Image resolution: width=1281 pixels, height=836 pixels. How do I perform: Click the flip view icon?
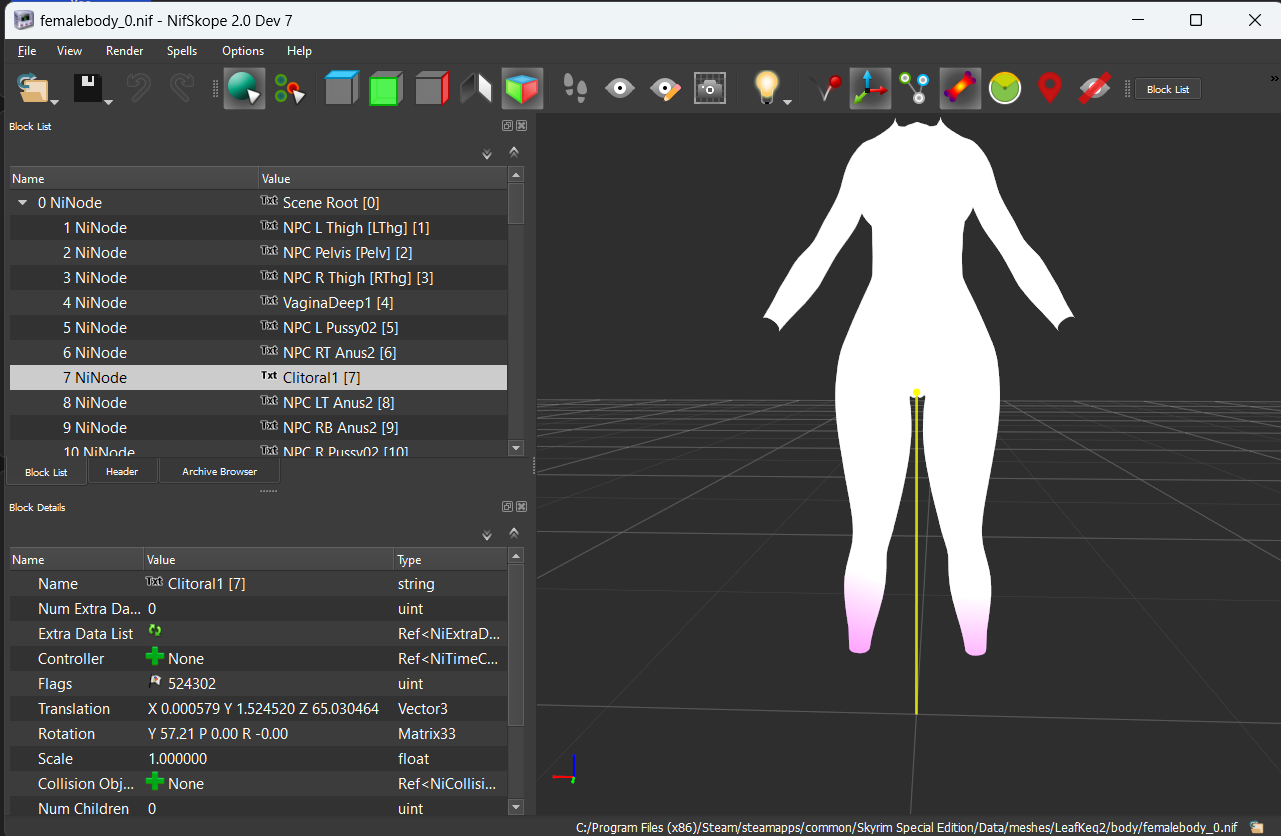[476, 89]
